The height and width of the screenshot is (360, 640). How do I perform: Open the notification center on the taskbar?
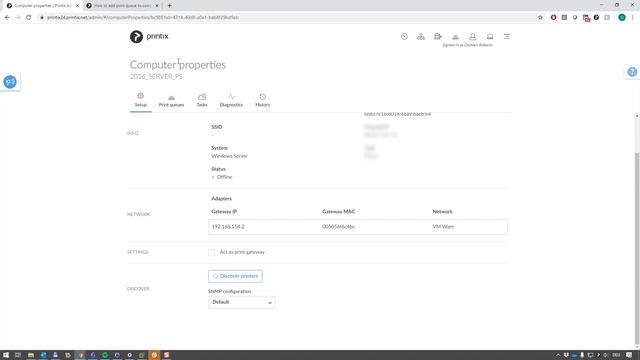(x=629, y=355)
